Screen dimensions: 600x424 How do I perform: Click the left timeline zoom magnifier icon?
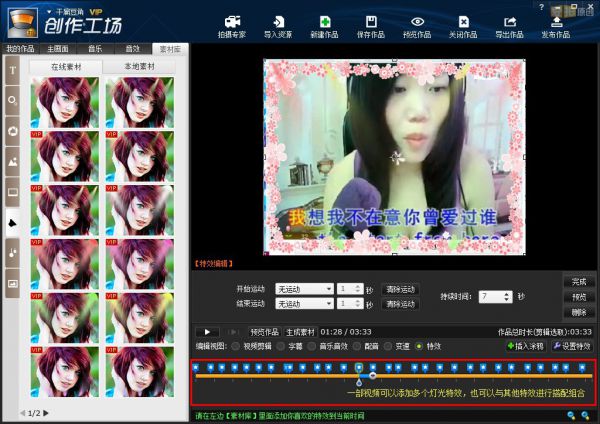pyautogui.click(x=571, y=415)
